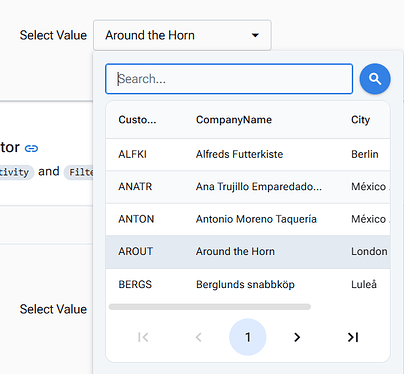404x374 pixels.
Task: Click the link anchor icon beside heading
Action: point(32,148)
